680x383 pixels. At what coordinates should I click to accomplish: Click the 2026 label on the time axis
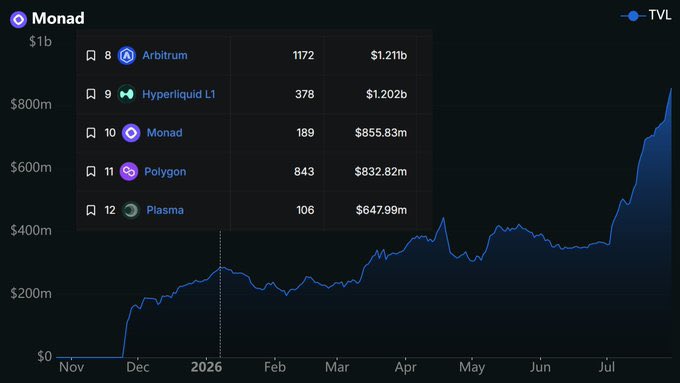[x=206, y=367]
